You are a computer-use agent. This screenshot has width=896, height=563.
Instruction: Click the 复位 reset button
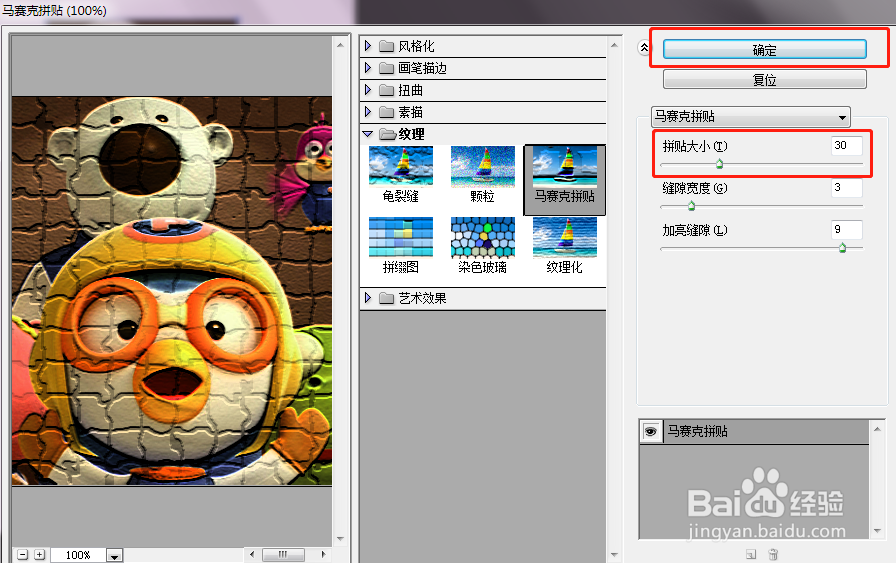click(x=765, y=79)
